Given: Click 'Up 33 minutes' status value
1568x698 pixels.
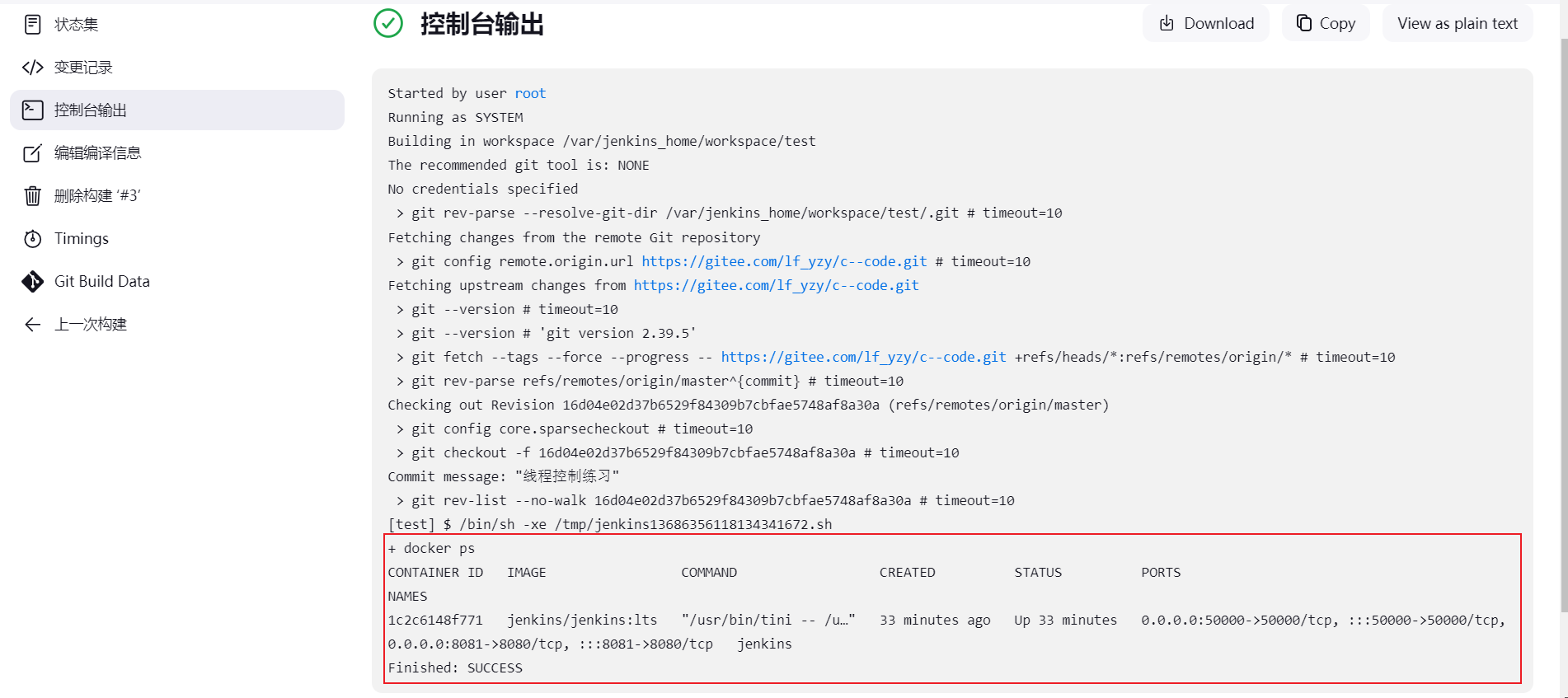Looking at the screenshot, I should point(1066,621).
